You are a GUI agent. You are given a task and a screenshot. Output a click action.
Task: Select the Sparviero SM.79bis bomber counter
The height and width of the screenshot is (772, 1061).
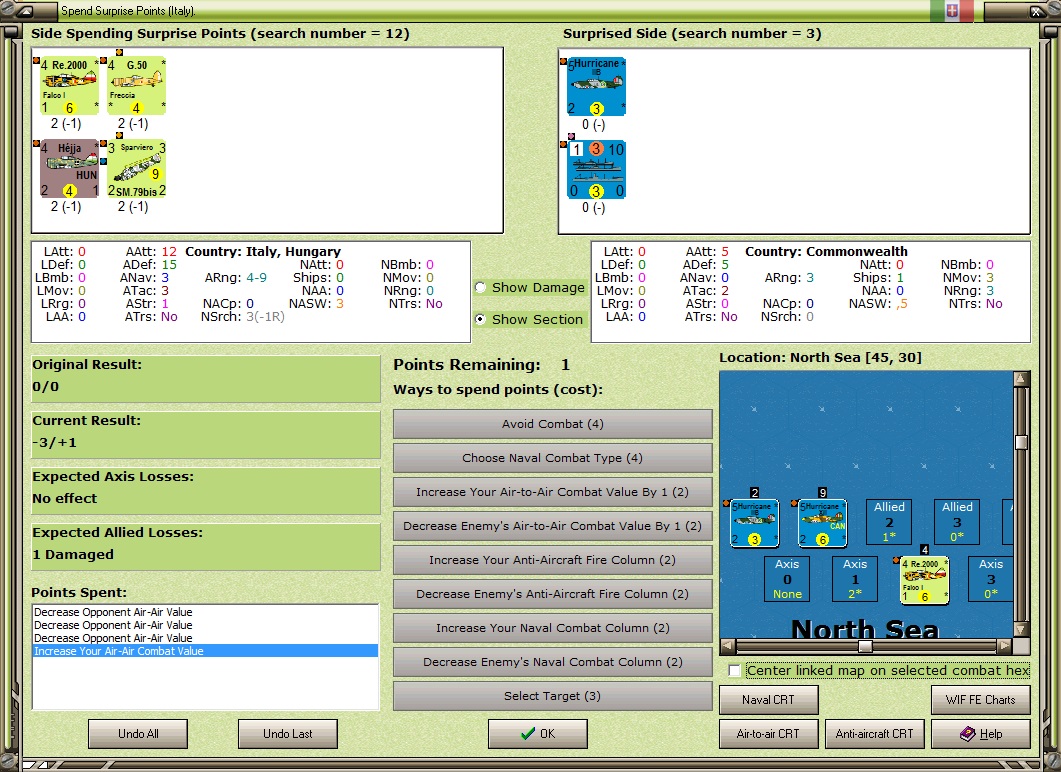[137, 168]
